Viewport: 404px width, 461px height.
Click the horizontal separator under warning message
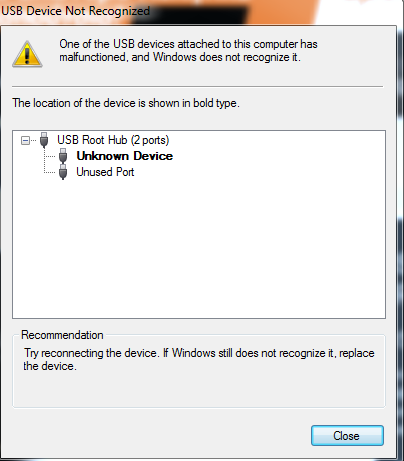(197, 87)
